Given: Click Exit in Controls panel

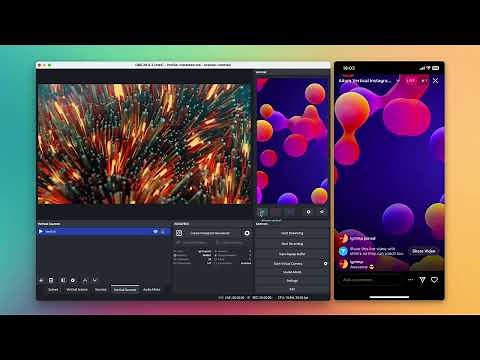Looking at the screenshot, I should pos(292,289).
